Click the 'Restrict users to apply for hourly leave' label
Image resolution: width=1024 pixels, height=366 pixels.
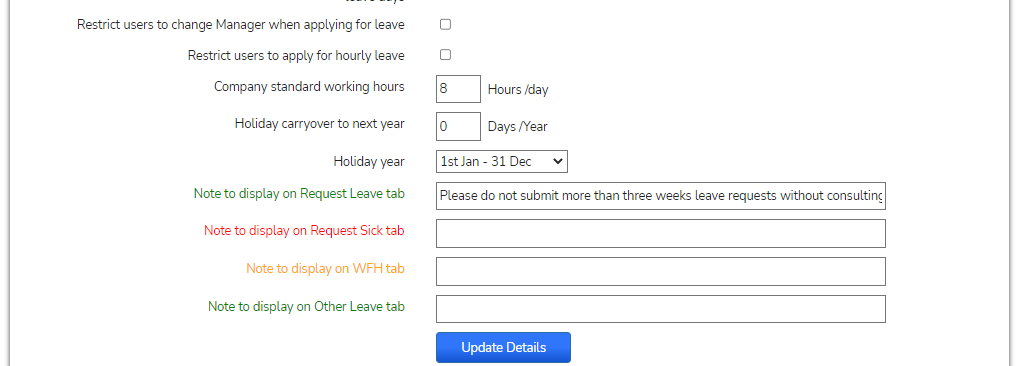[x=296, y=56]
